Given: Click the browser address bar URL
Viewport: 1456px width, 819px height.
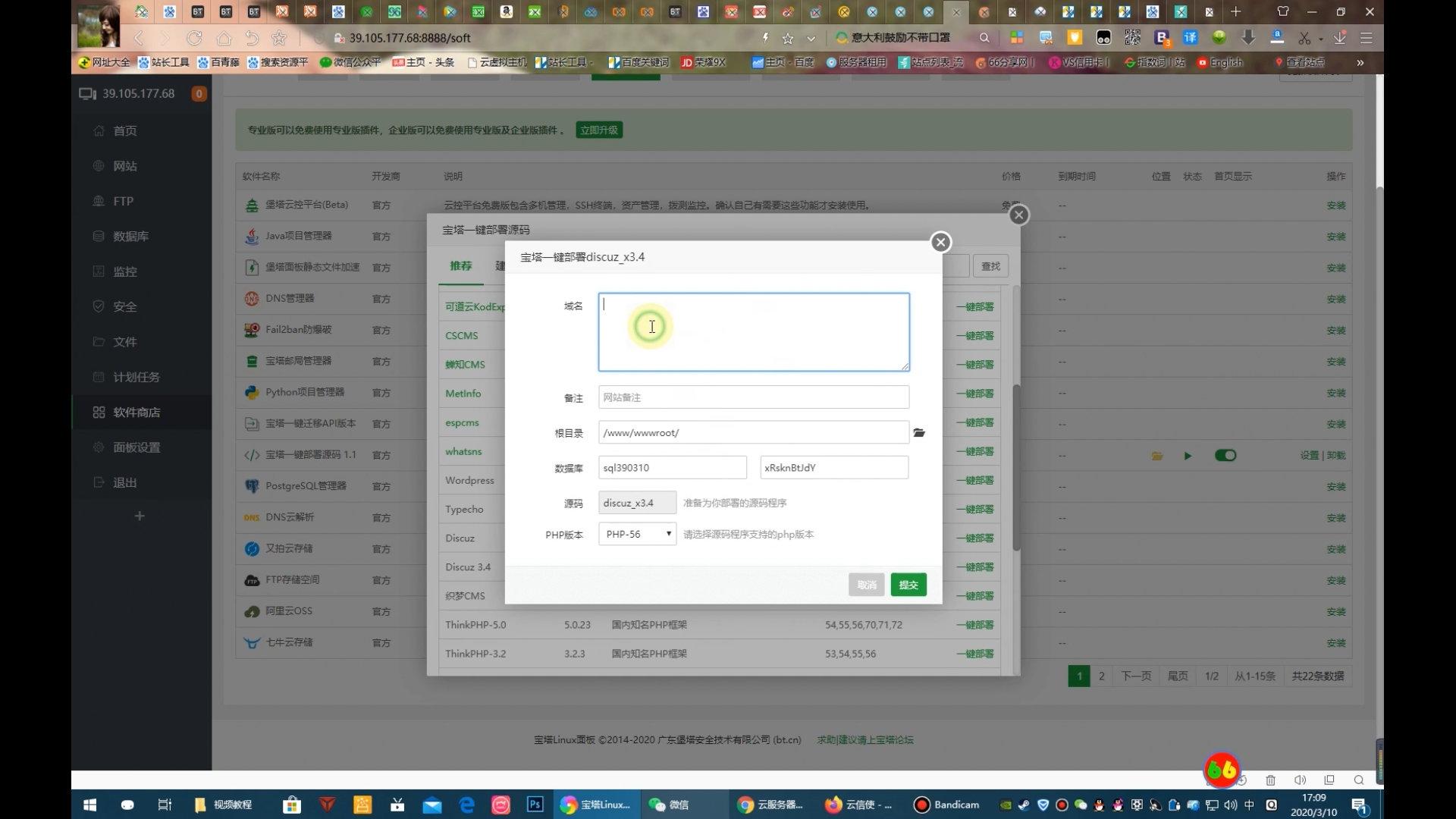Looking at the screenshot, I should [x=409, y=38].
